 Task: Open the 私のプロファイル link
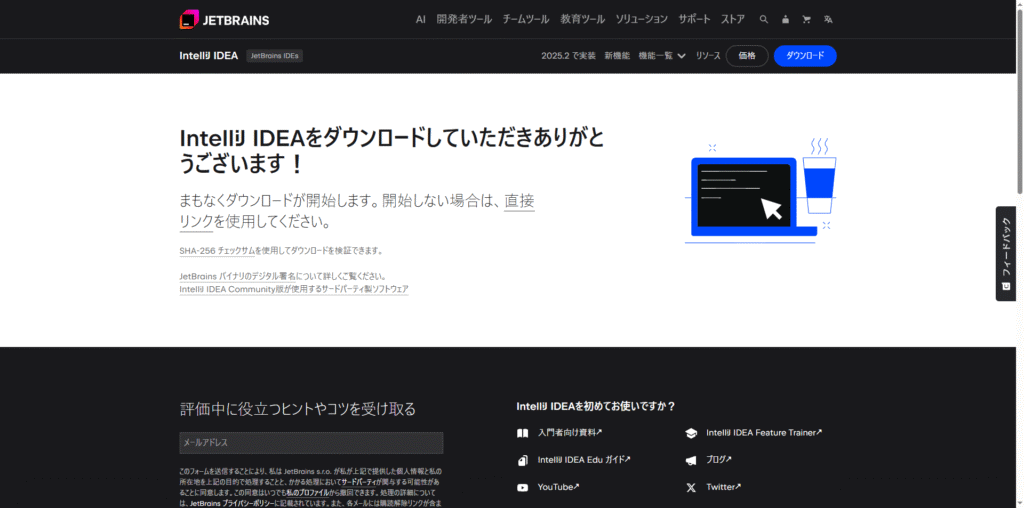click(308, 493)
